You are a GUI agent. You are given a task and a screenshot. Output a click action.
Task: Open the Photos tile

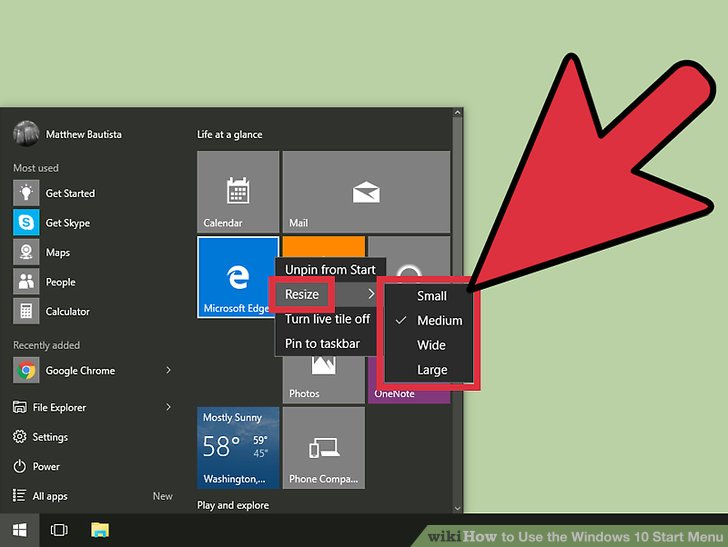click(324, 381)
